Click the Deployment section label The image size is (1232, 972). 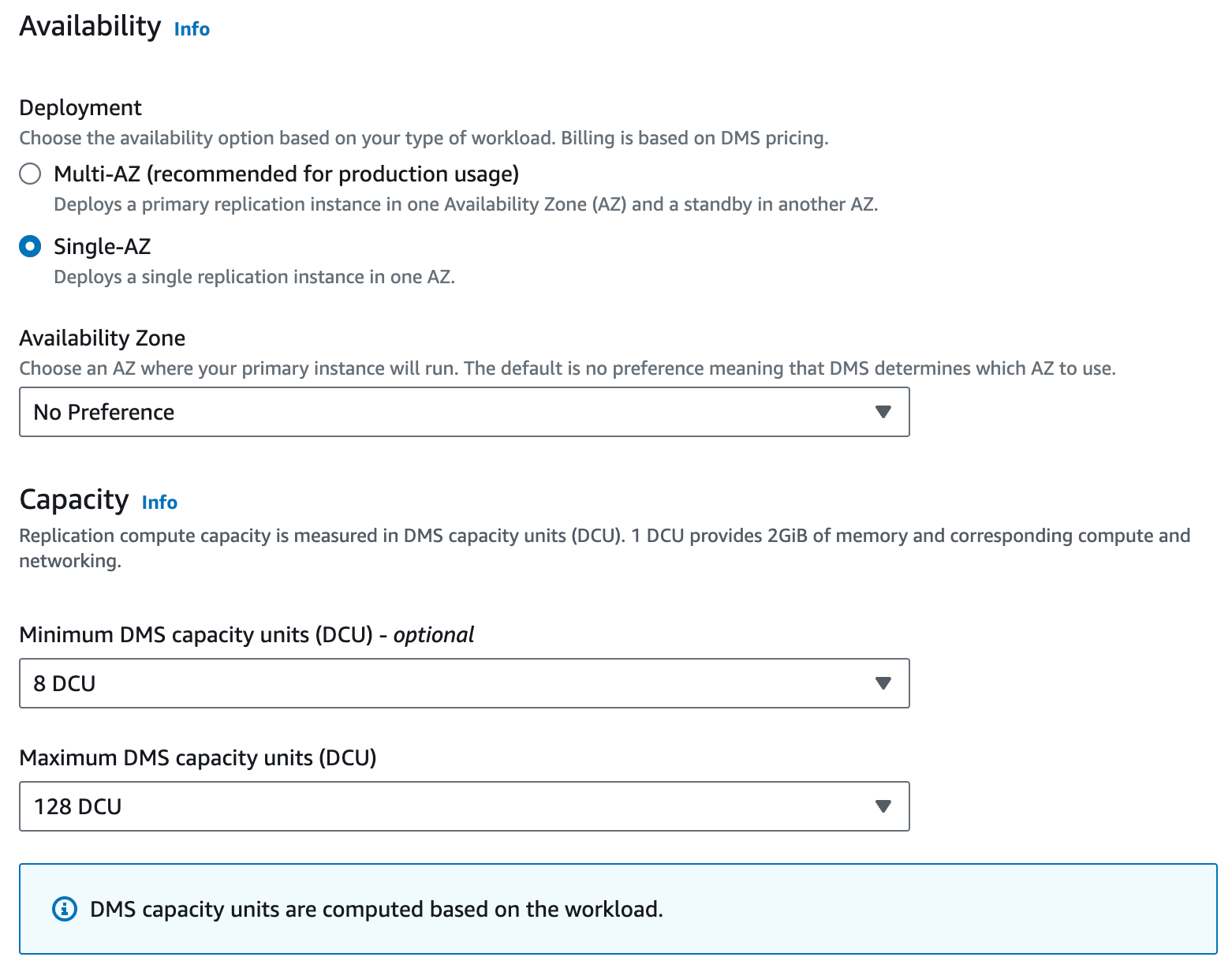tap(80, 107)
